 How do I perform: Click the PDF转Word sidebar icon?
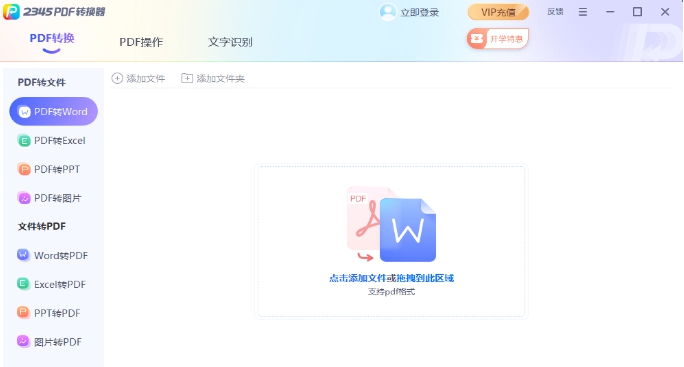pos(24,112)
